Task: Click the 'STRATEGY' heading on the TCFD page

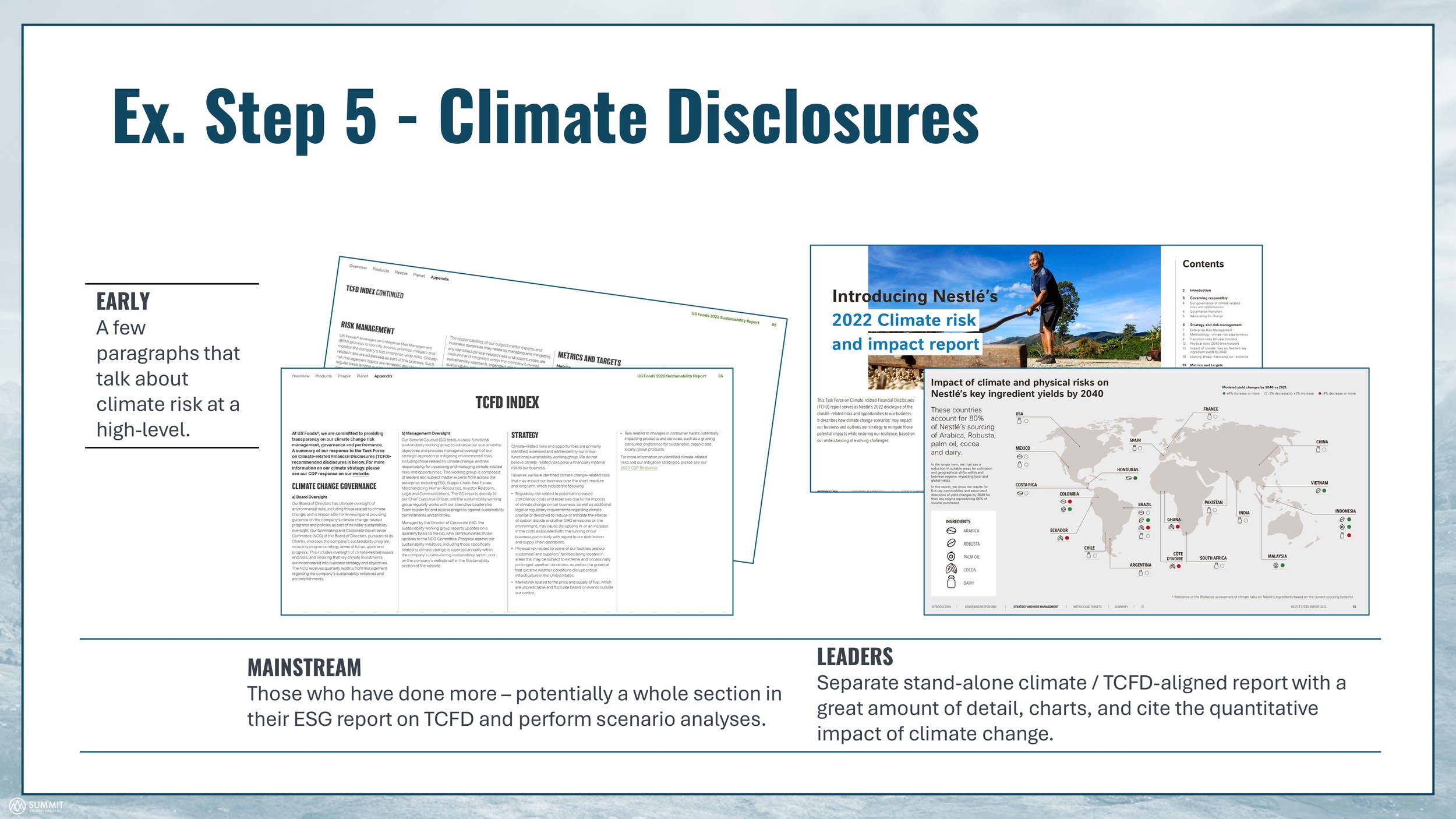Action: pyautogui.click(x=524, y=435)
